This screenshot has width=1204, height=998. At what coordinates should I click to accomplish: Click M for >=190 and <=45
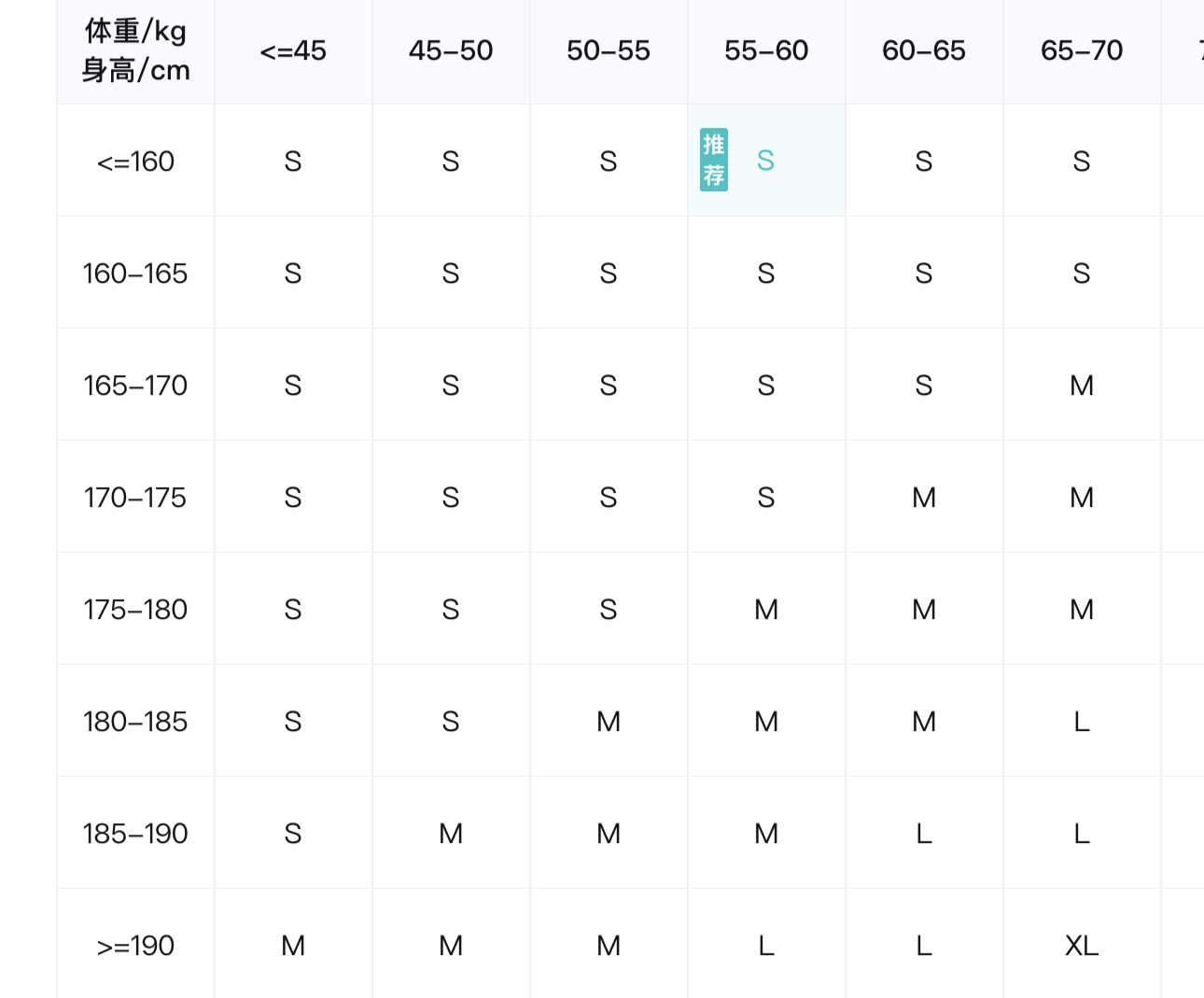tap(293, 945)
